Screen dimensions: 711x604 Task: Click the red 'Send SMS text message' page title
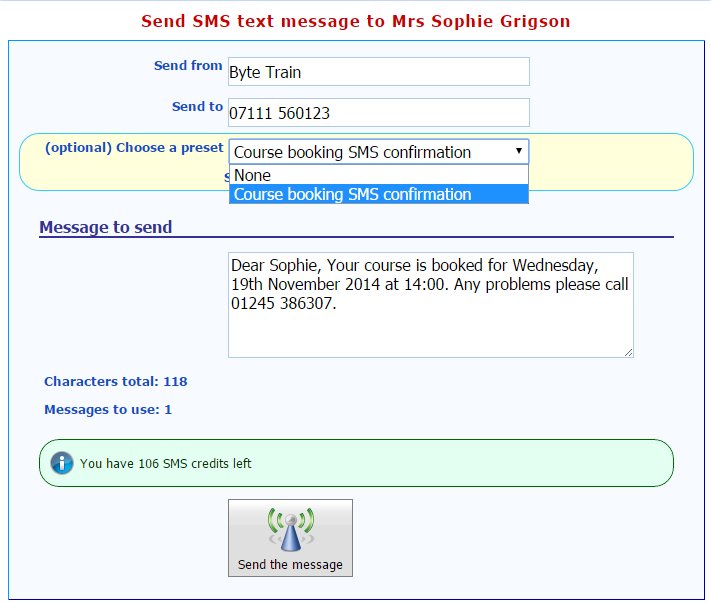tap(355, 20)
